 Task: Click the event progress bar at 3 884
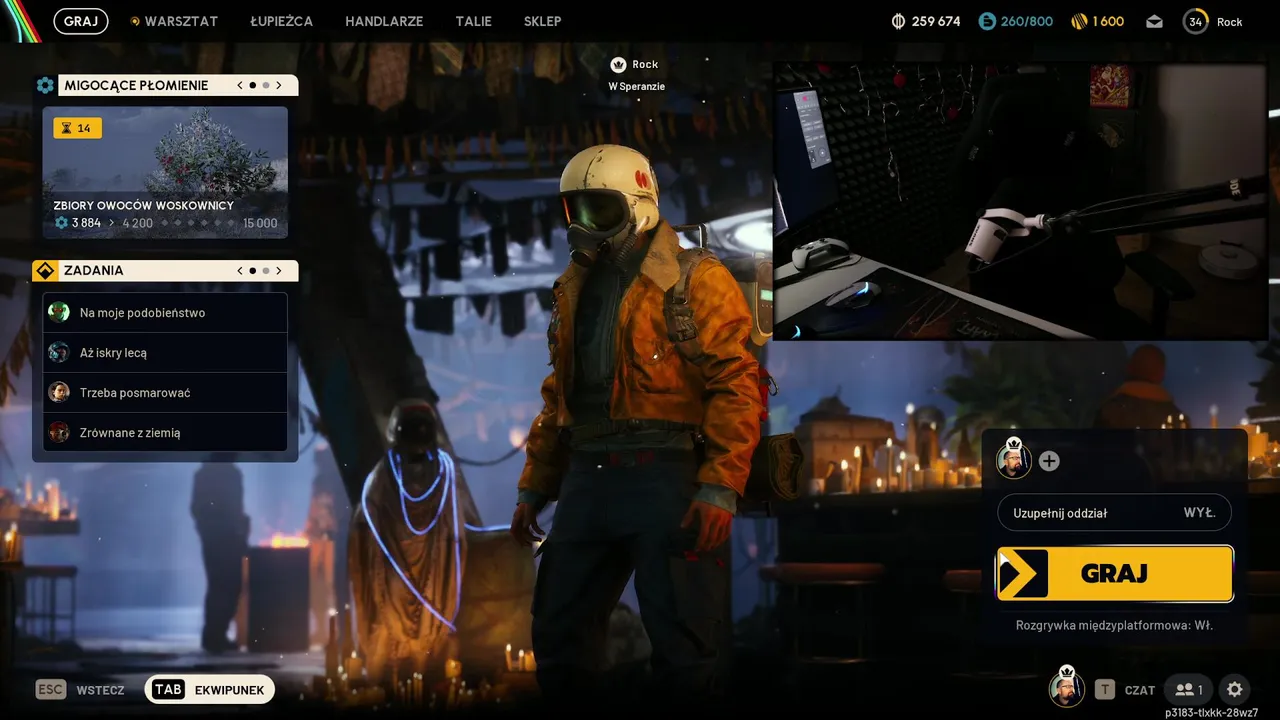(165, 223)
